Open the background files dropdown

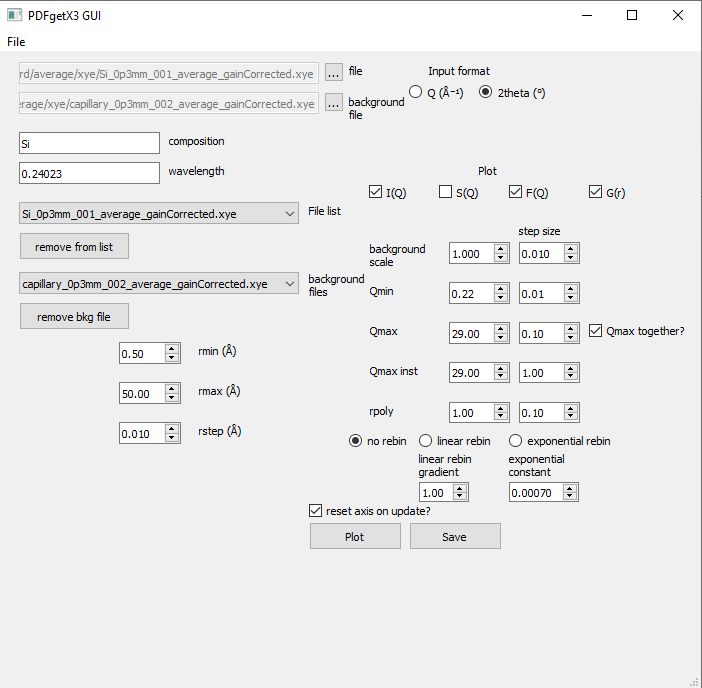pyautogui.click(x=158, y=283)
